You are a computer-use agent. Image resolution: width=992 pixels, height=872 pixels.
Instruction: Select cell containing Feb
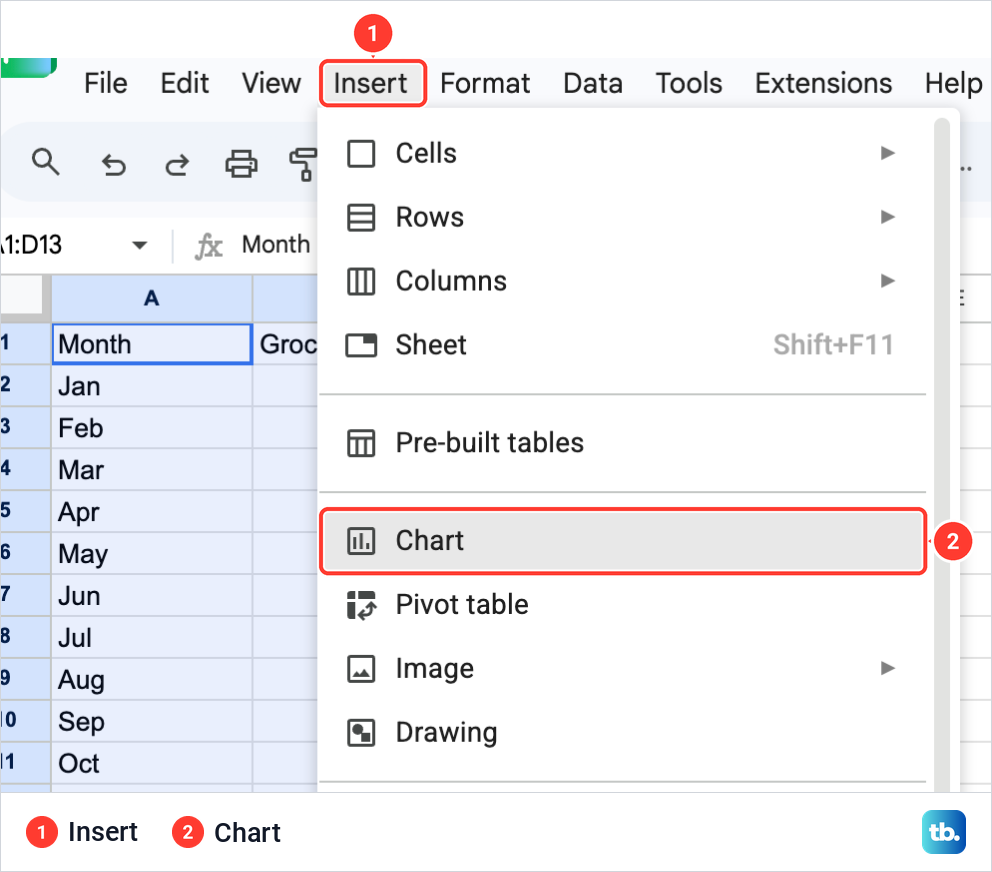(x=152, y=428)
